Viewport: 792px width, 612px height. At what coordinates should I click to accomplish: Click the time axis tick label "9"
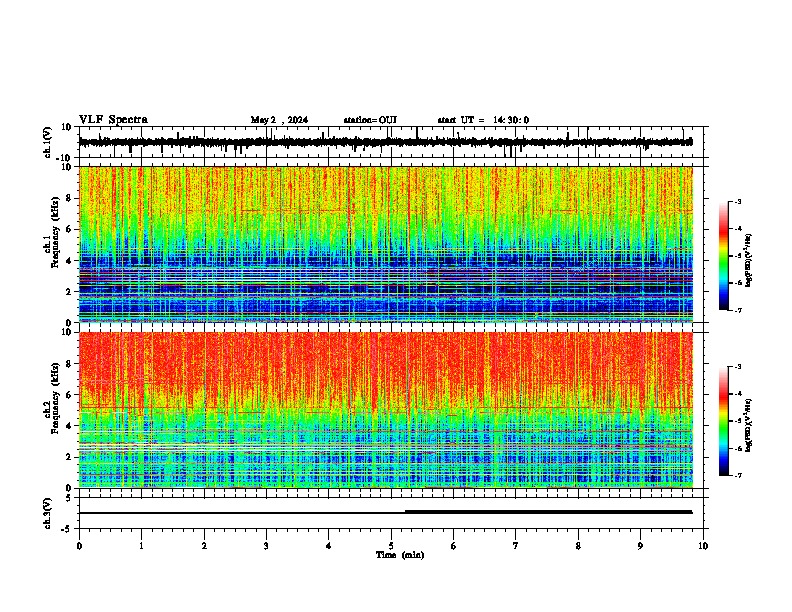pyautogui.click(x=640, y=546)
